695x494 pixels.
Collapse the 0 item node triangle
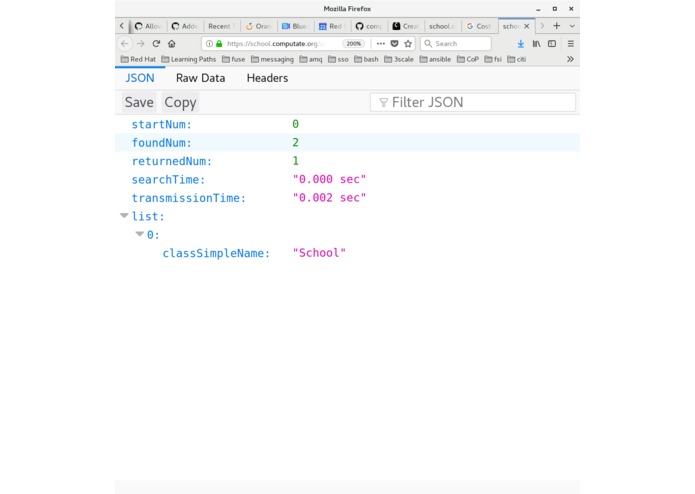pyautogui.click(x=140, y=234)
